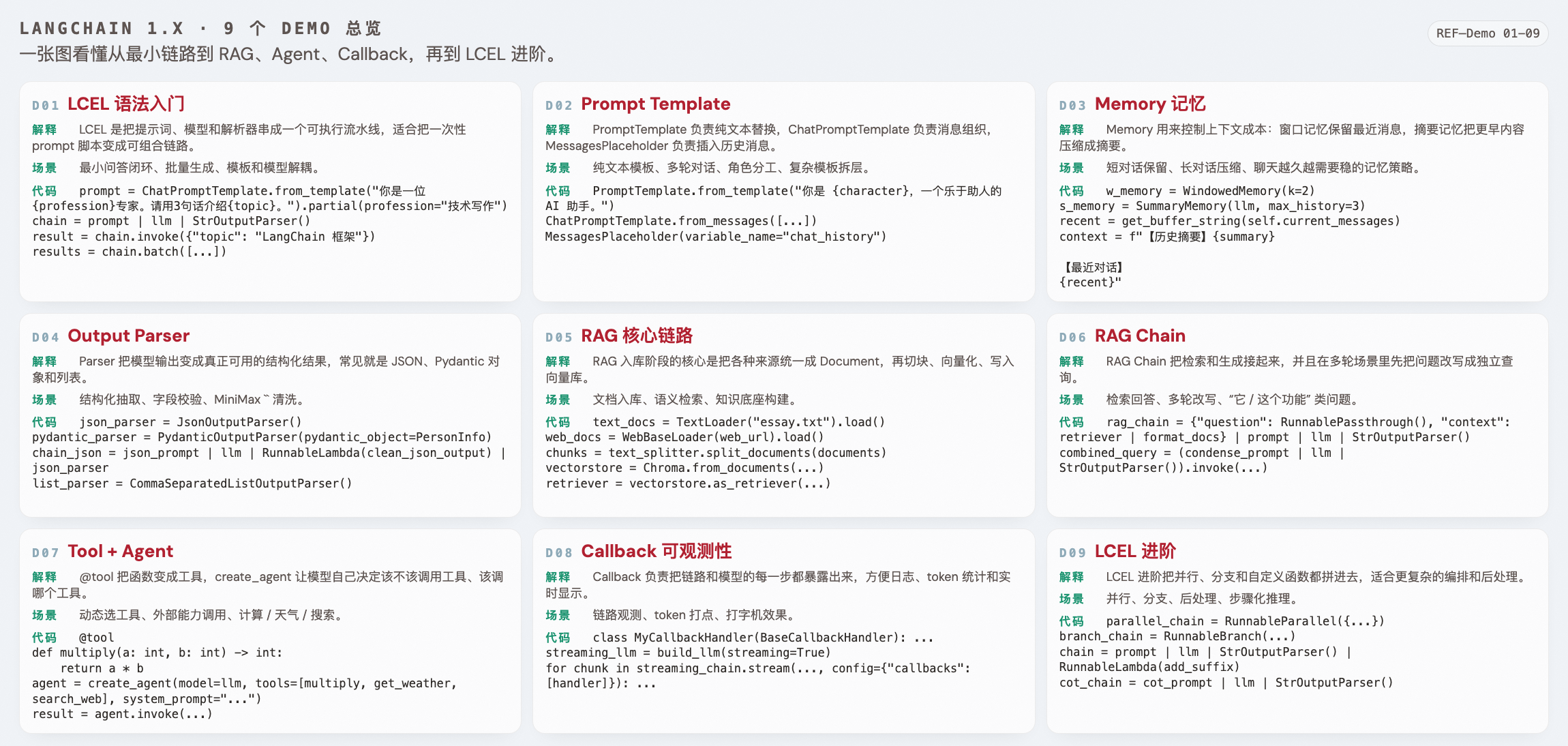
Task: Select the def multiply(a: int, b: int) line
Action: 157,653
